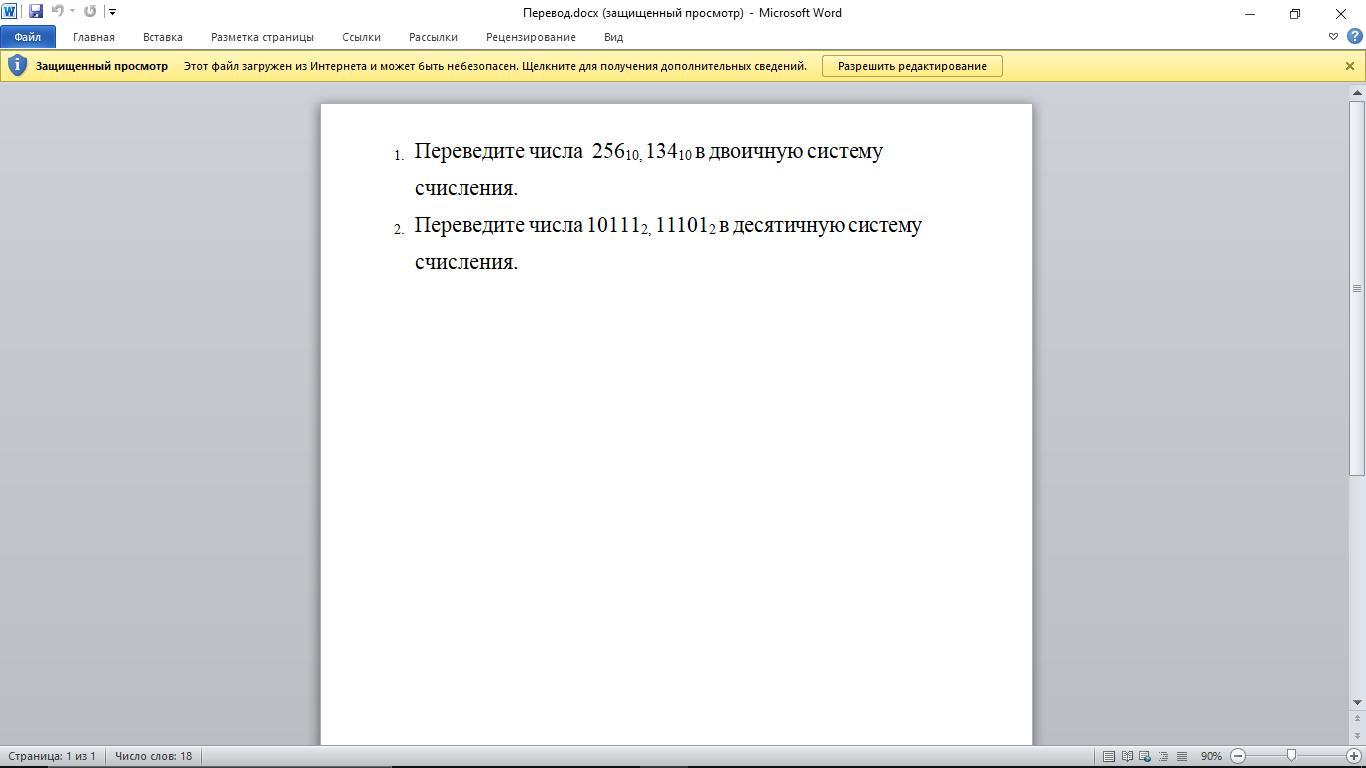Click the number 256 in the document

[x=608, y=151]
